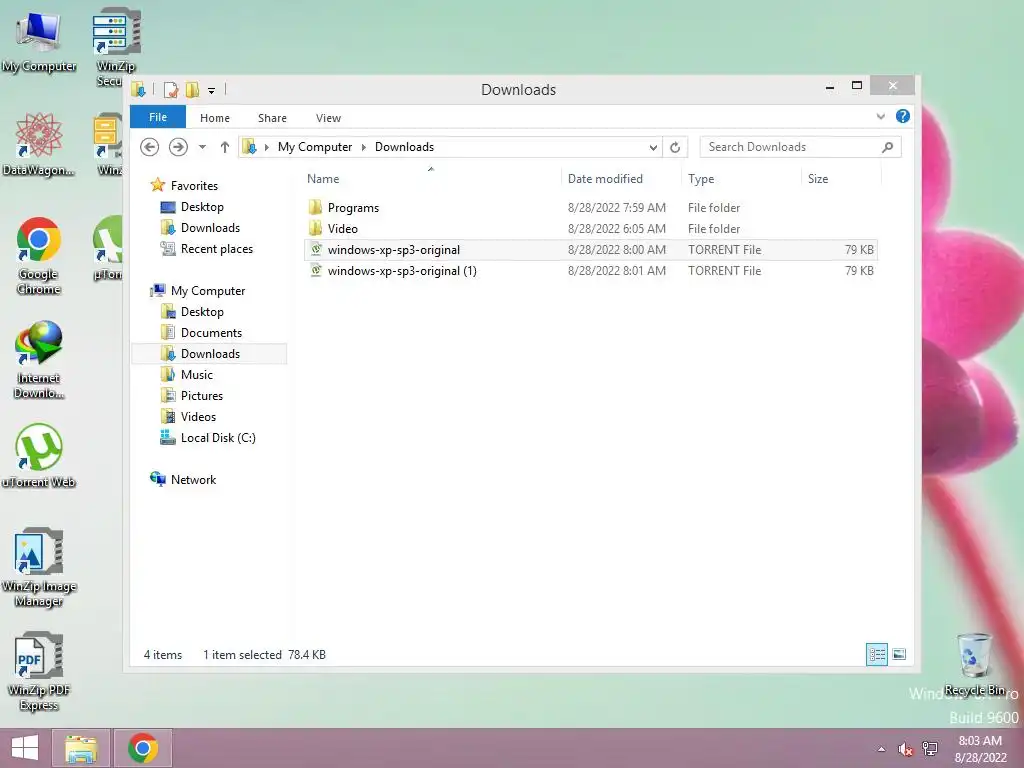Screen dimensions: 1024x768
Task: Refresh the Downloads folder view
Action: [675, 147]
